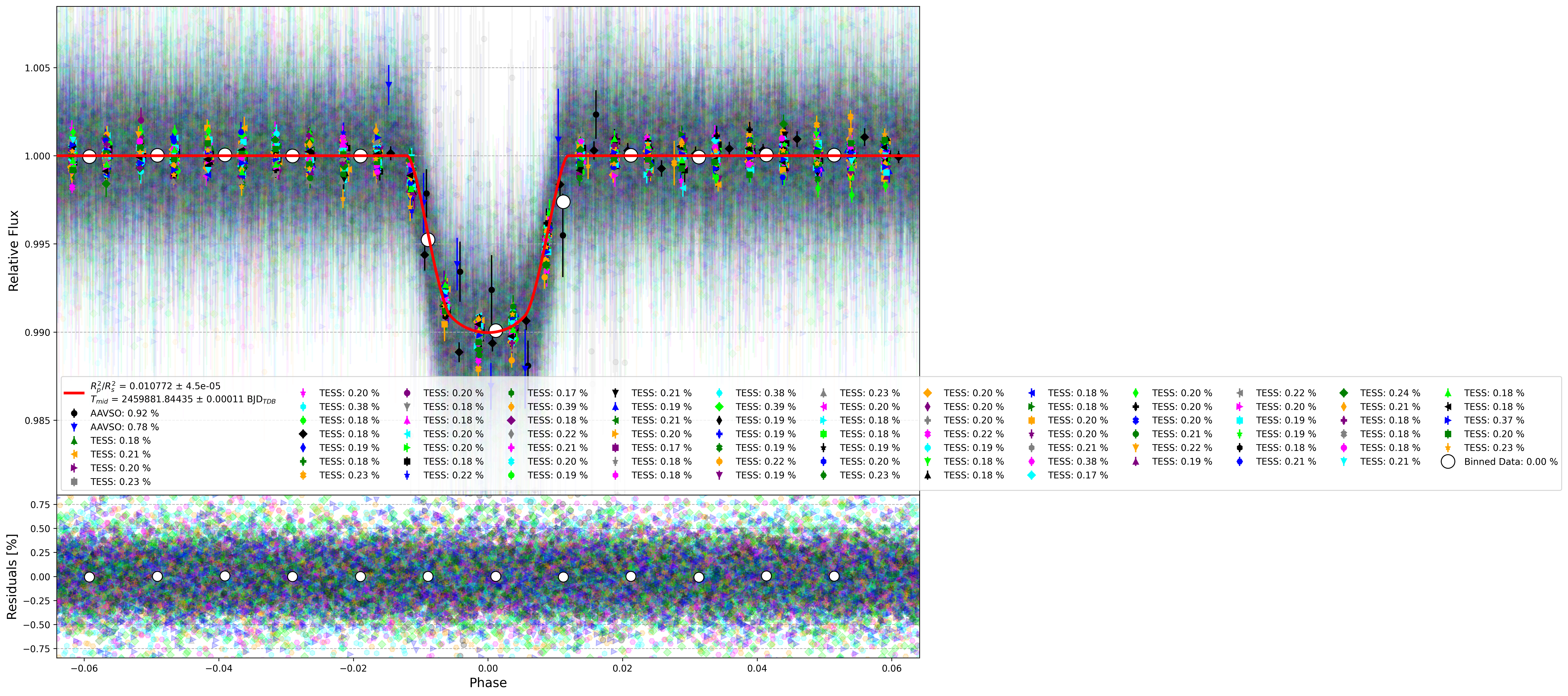Click the 0.02 tick on the phase axis
The height and width of the screenshot is (696, 1568).
pyautogui.click(x=623, y=669)
